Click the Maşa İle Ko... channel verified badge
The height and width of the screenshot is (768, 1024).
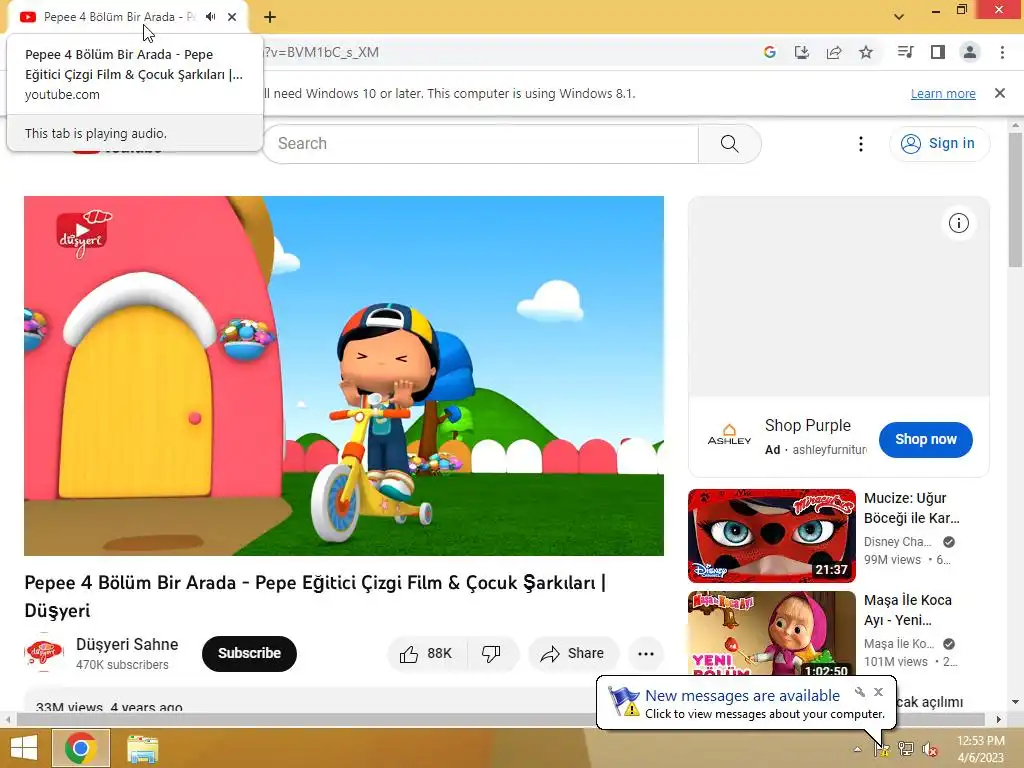949,644
